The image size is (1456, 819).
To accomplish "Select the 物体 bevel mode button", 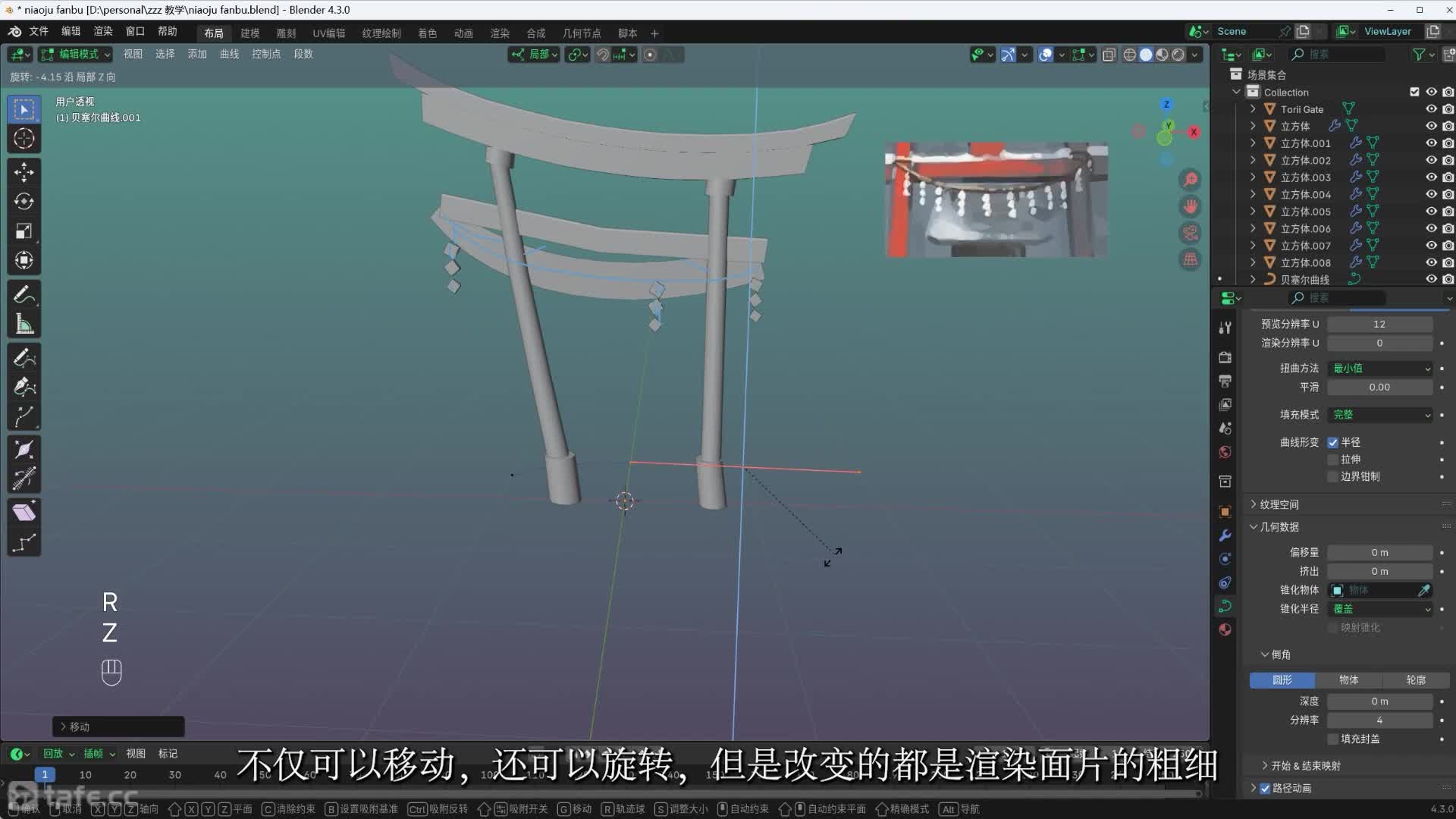I will pos(1348,680).
